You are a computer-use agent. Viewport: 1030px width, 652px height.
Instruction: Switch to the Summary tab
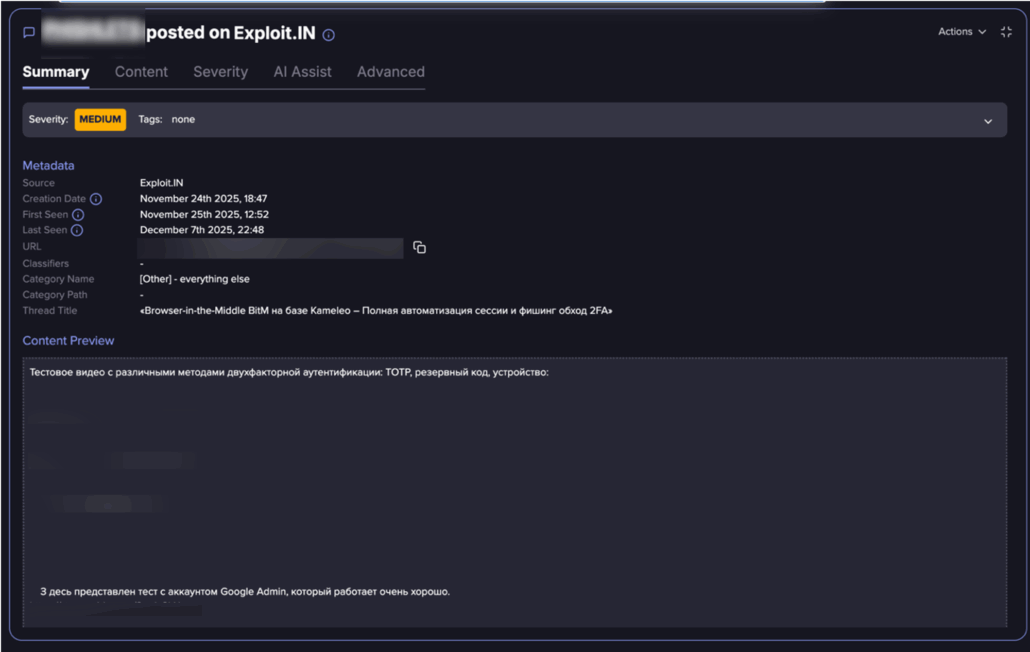tap(56, 72)
